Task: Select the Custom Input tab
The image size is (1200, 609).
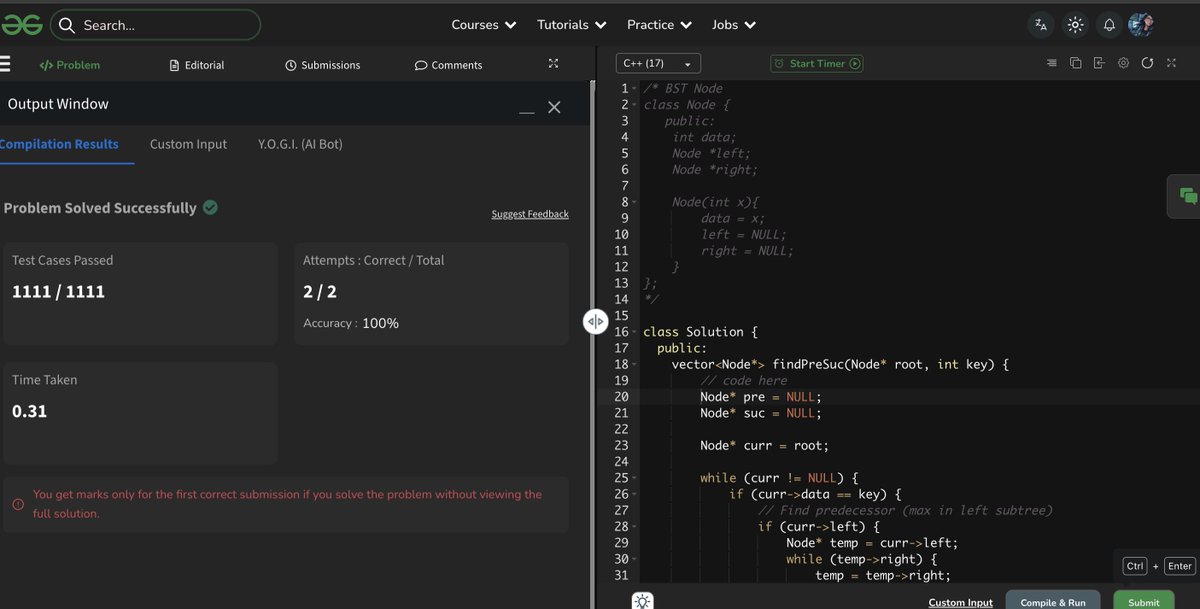Action: [x=188, y=144]
